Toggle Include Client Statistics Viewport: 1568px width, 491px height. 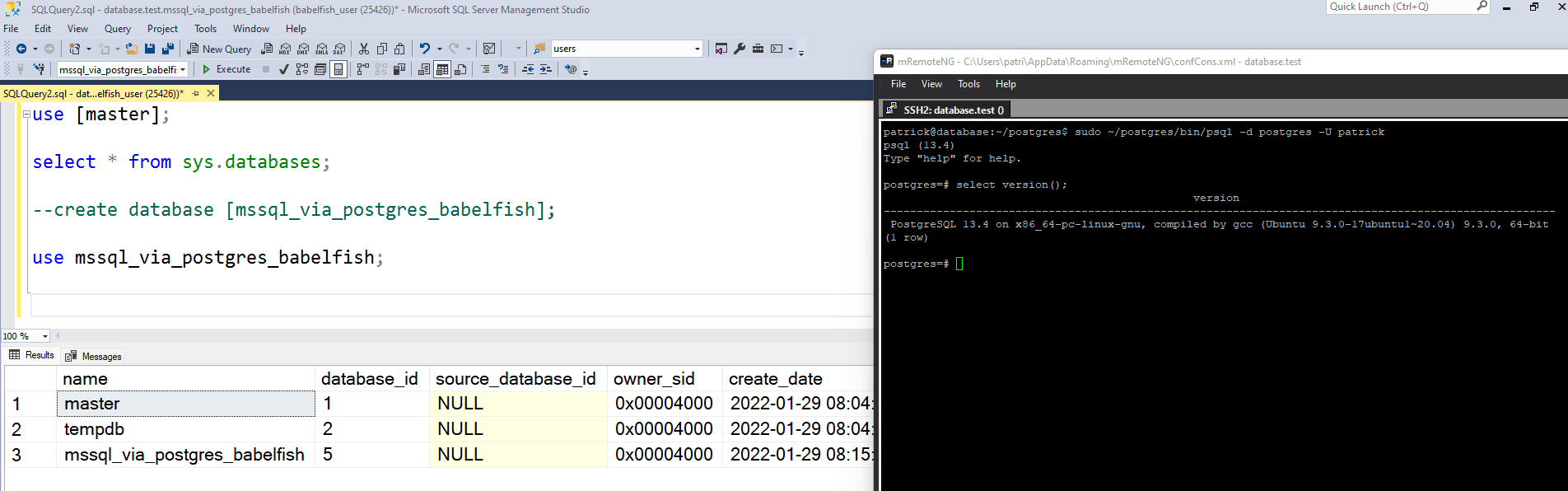(x=399, y=69)
